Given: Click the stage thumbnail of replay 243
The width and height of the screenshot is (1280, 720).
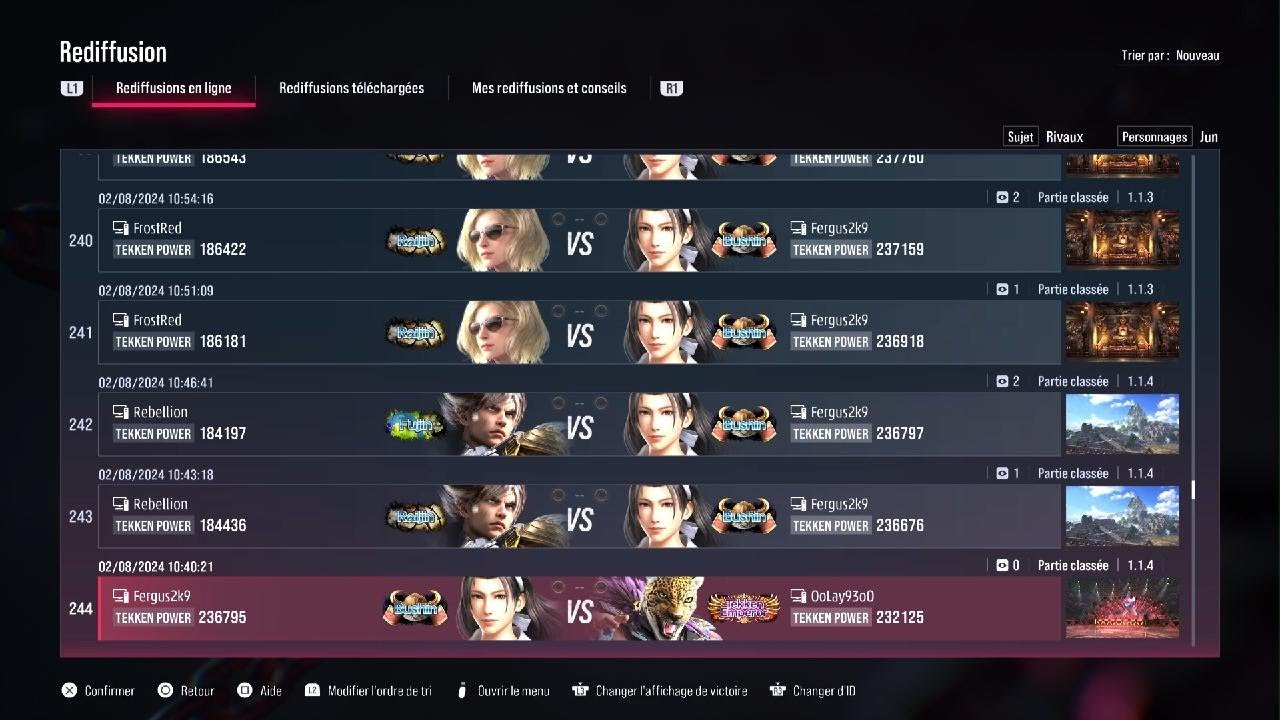Looking at the screenshot, I should click(1122, 516).
